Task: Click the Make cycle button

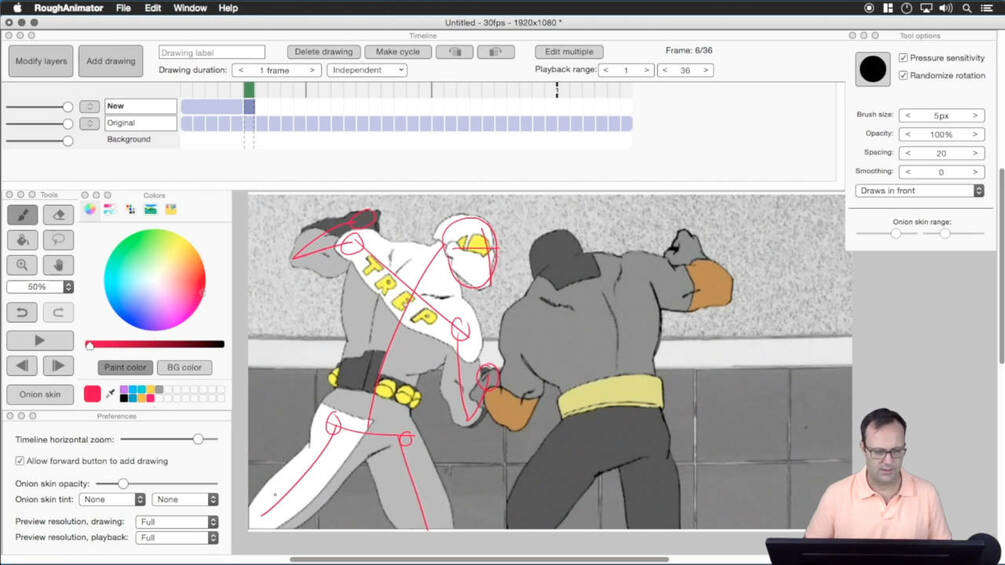Action: pos(397,52)
